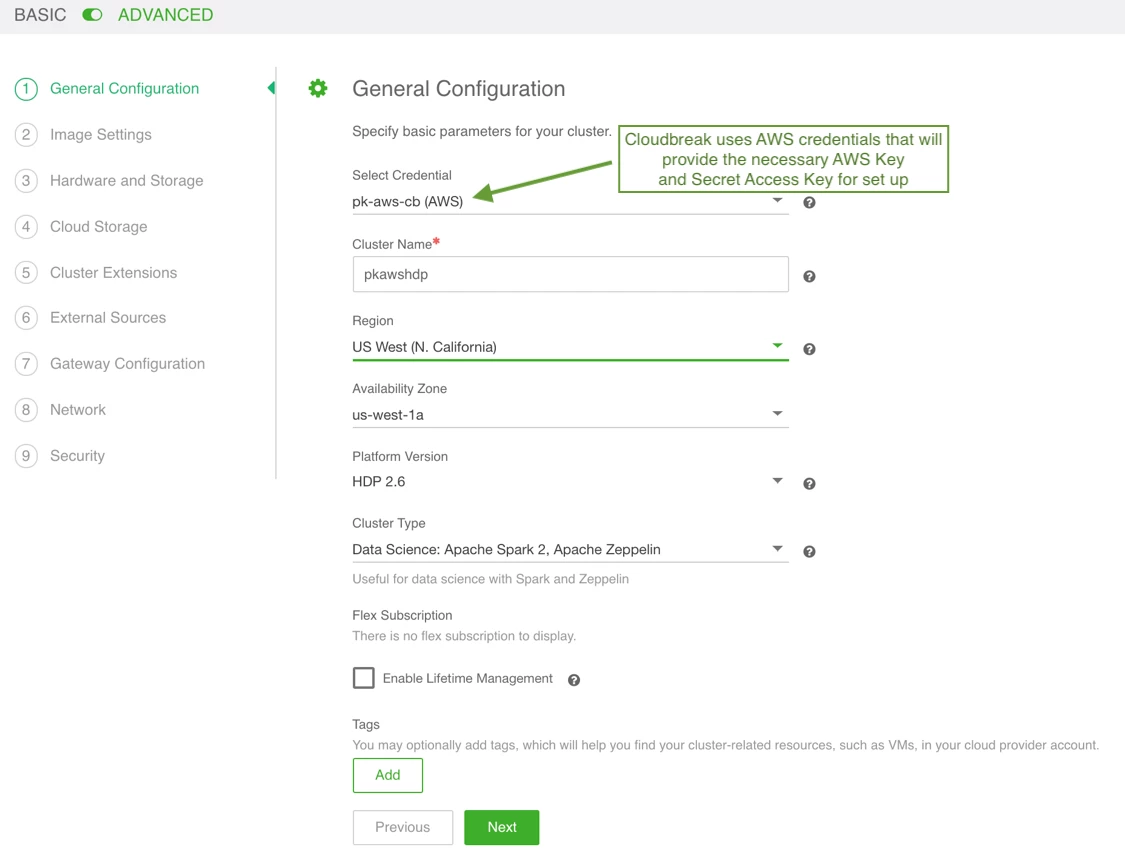Click the 'Useful for data science' description text
This screenshot has width=1125, height=864.
pos(490,579)
